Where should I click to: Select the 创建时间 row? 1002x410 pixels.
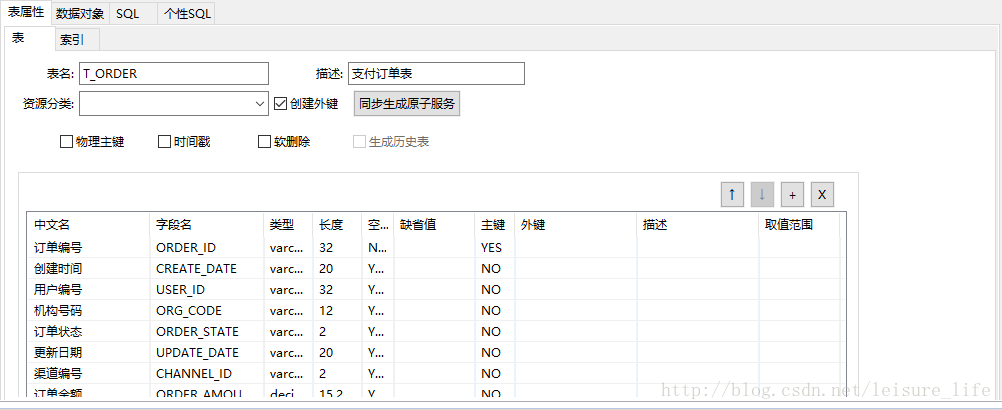(x=436, y=268)
